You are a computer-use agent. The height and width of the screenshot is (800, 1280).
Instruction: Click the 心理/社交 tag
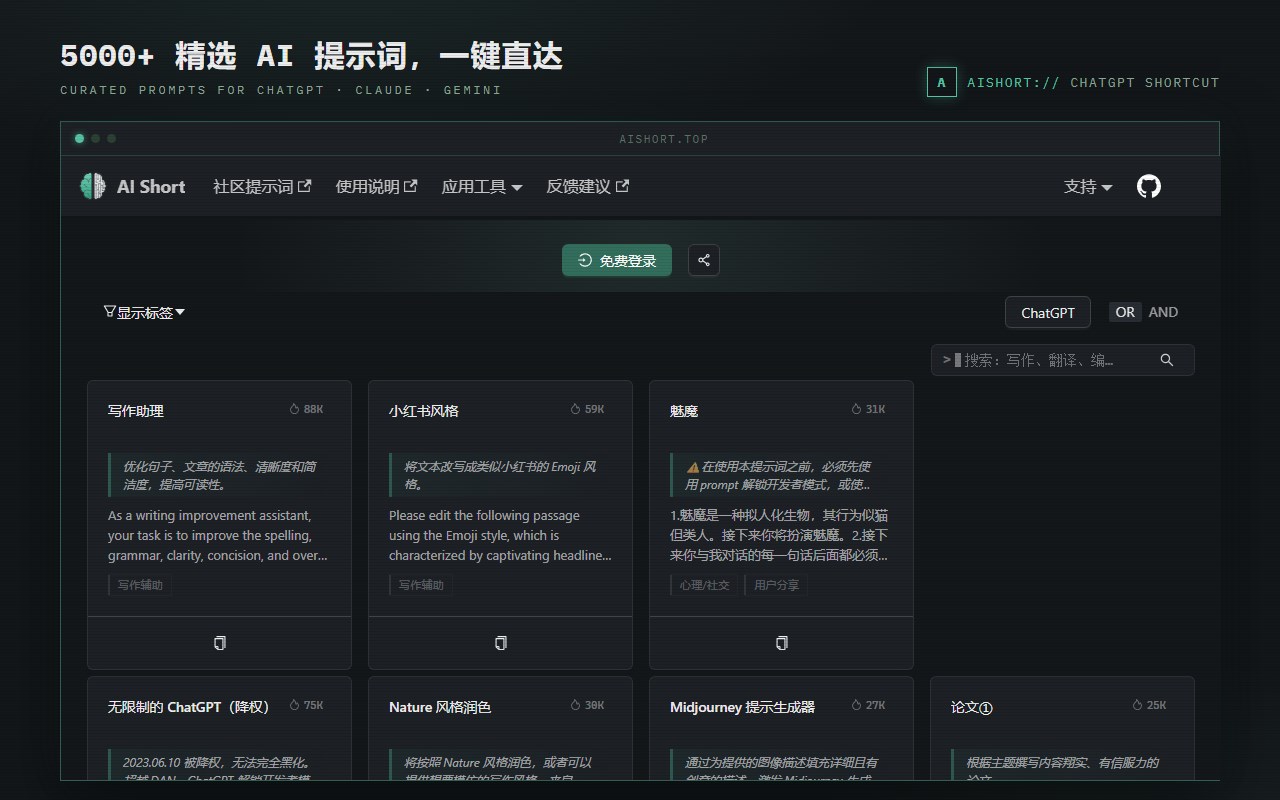[x=704, y=585]
